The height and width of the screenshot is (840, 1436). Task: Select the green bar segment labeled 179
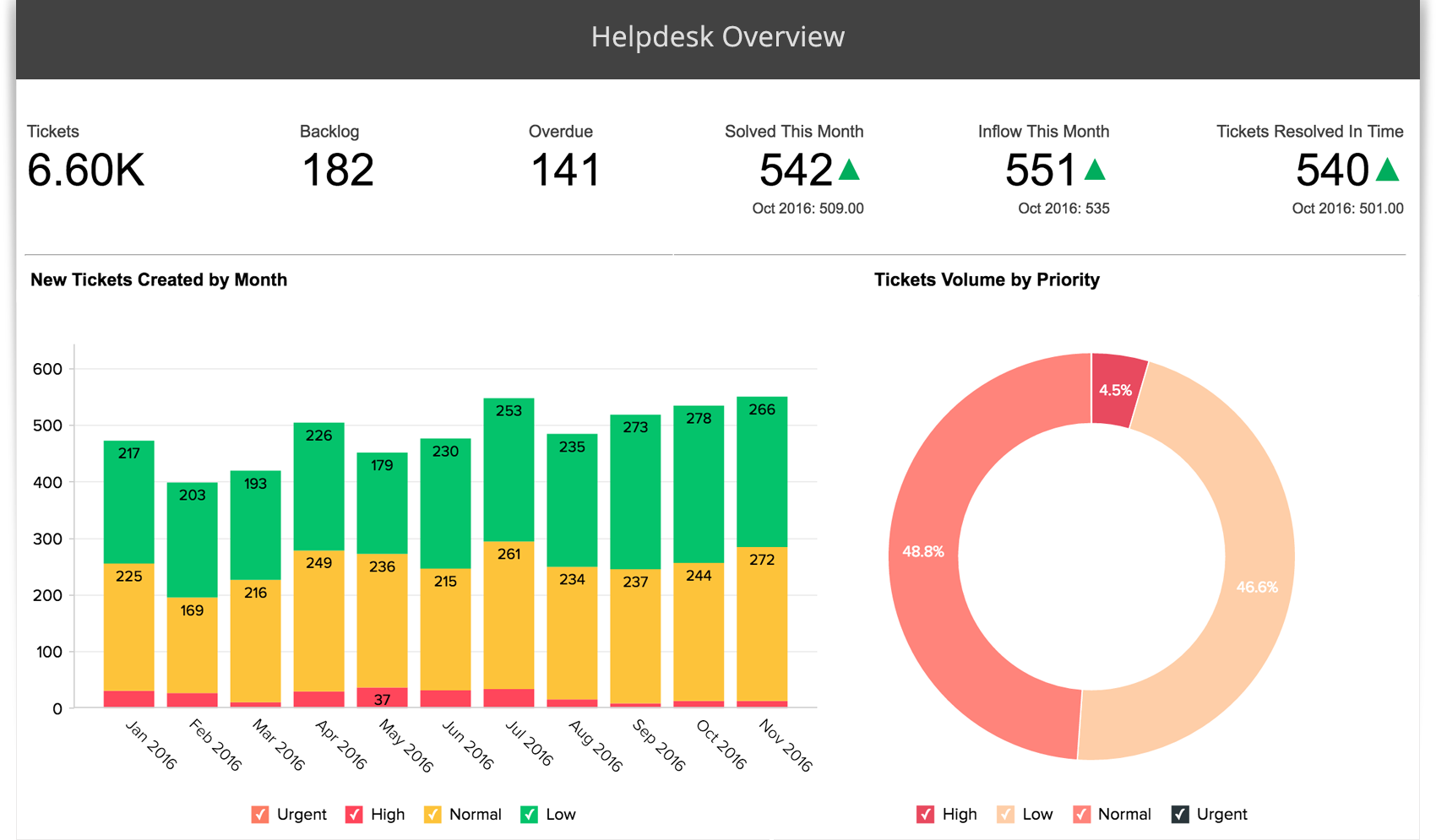coord(383,503)
